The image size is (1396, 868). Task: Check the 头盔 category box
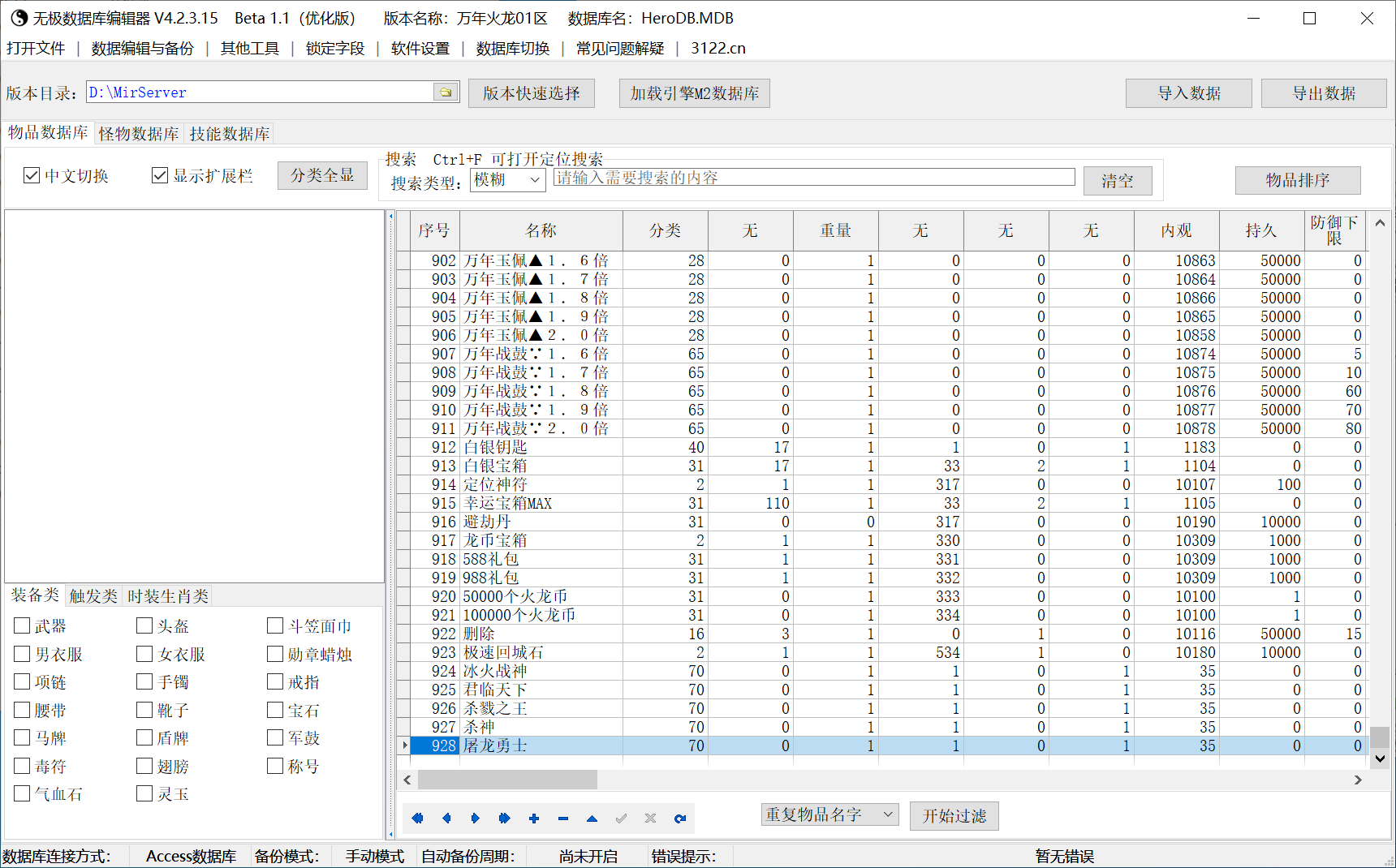(144, 625)
